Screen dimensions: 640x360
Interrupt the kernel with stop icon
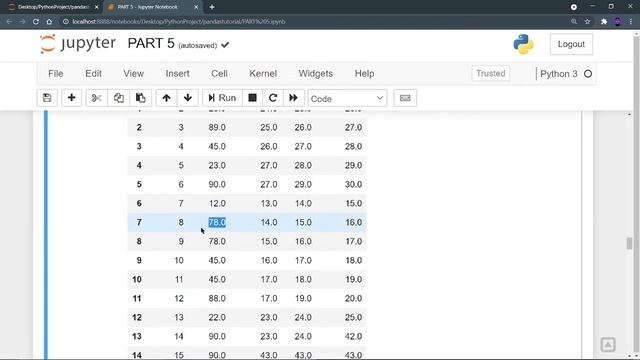(x=252, y=98)
